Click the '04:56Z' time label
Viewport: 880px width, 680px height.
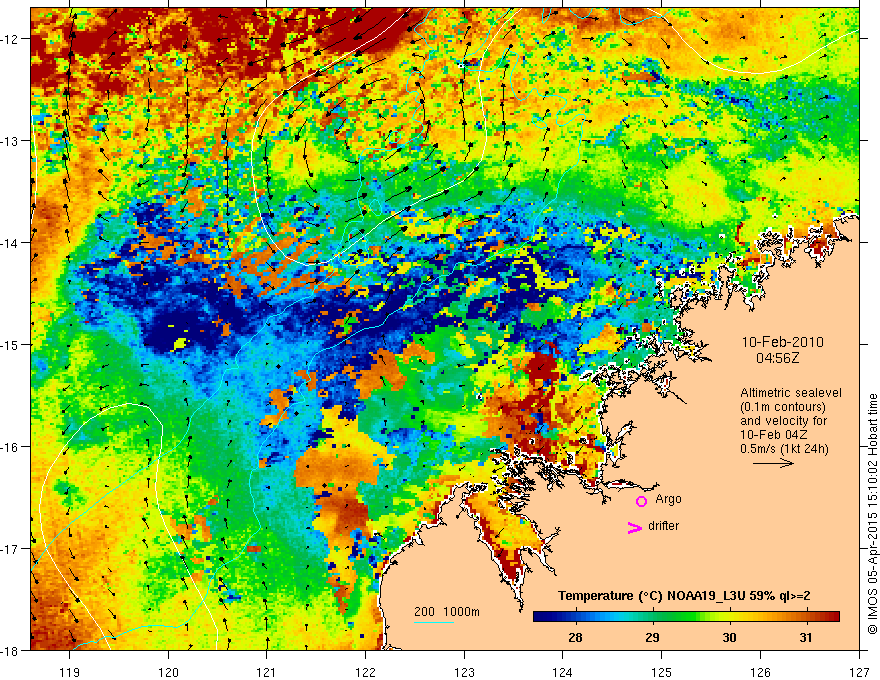[777, 358]
